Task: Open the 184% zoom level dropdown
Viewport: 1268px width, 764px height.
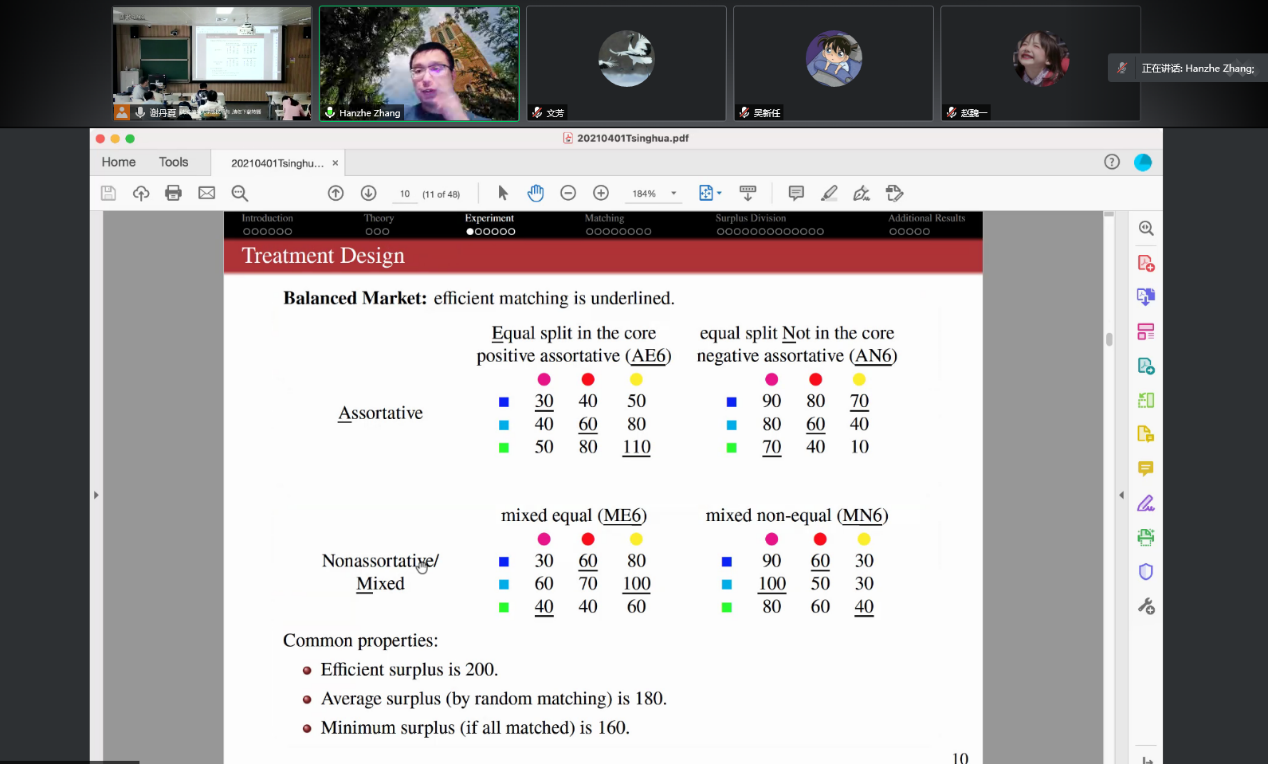Action: 673,193
